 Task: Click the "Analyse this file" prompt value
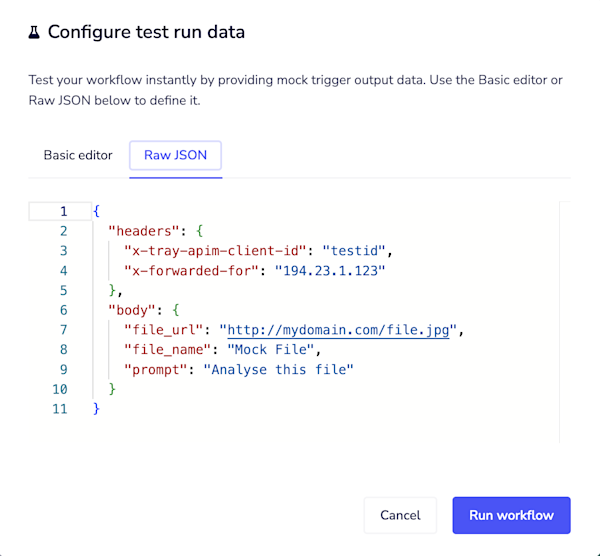tap(279, 370)
